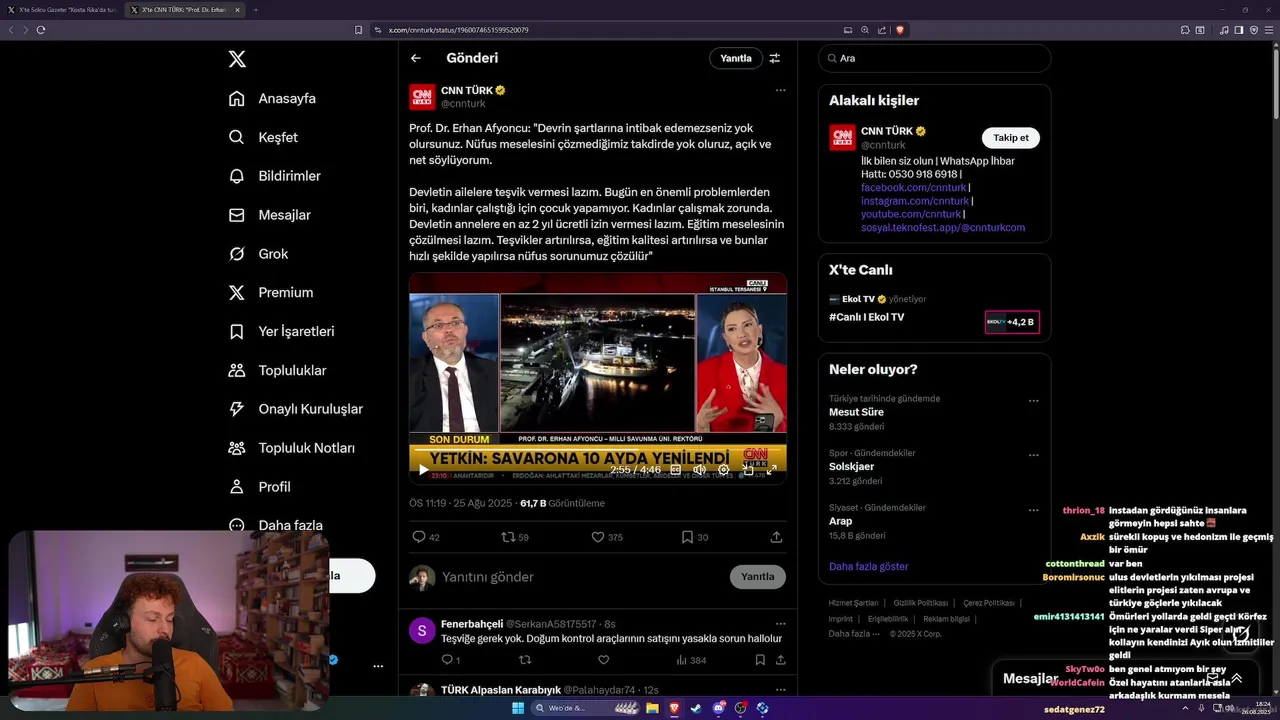Viewport: 1280px width, 720px height.
Task: Open Yer İşaretleri bookmarks
Action: [x=281, y=331]
